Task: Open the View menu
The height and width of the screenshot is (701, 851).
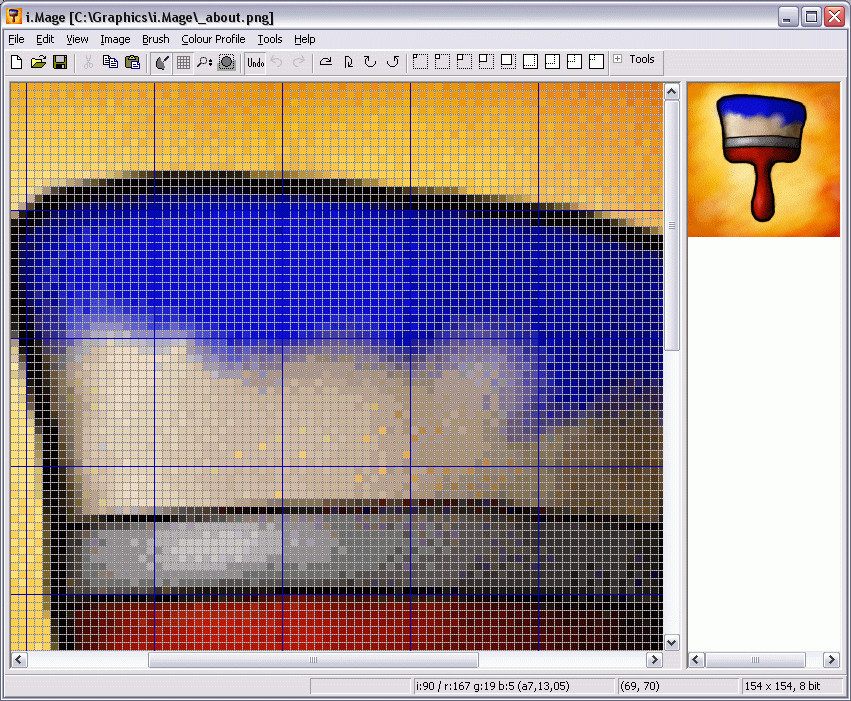Action: (77, 39)
